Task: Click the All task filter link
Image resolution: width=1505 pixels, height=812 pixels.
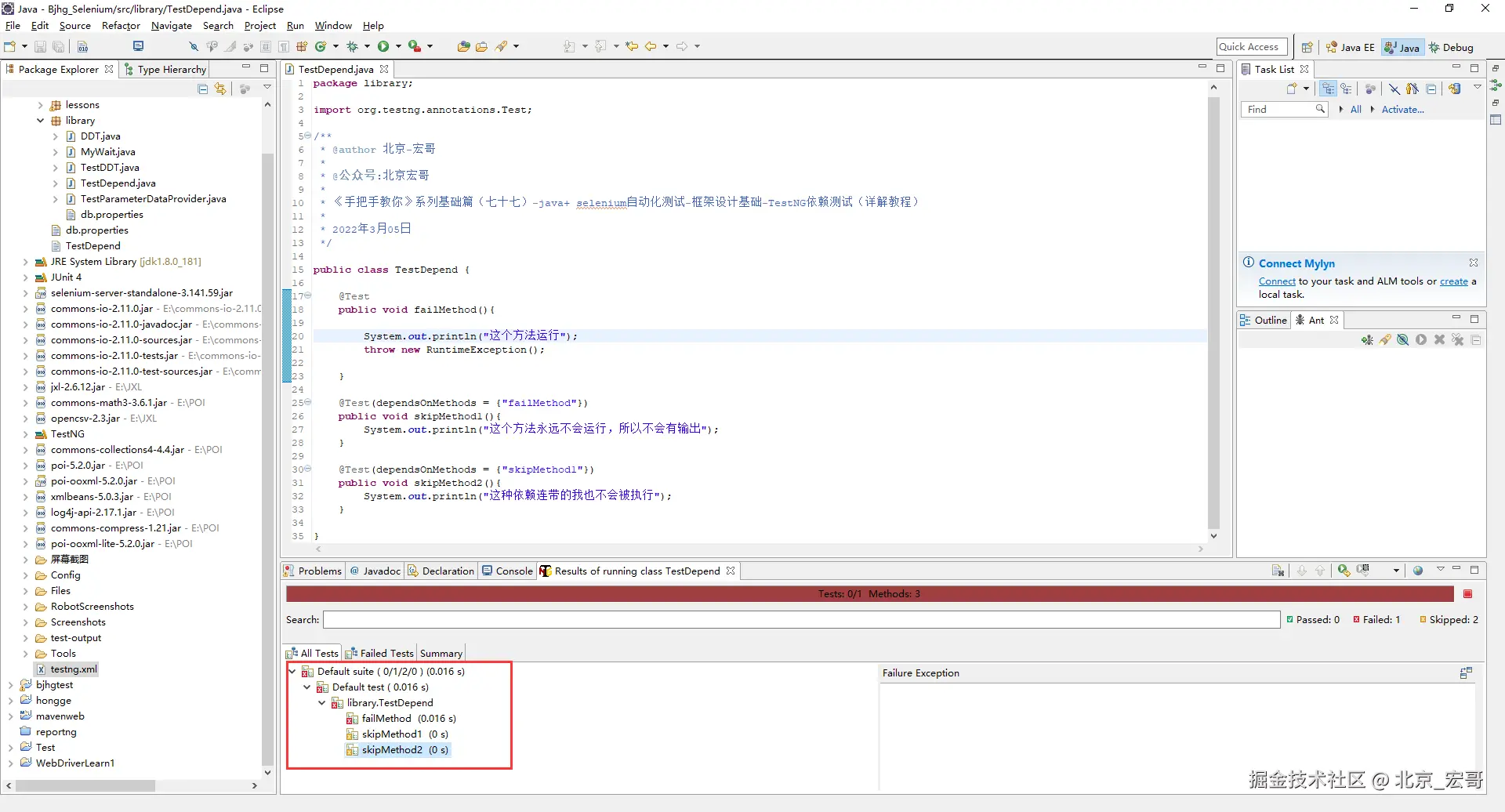Action: [x=1355, y=110]
